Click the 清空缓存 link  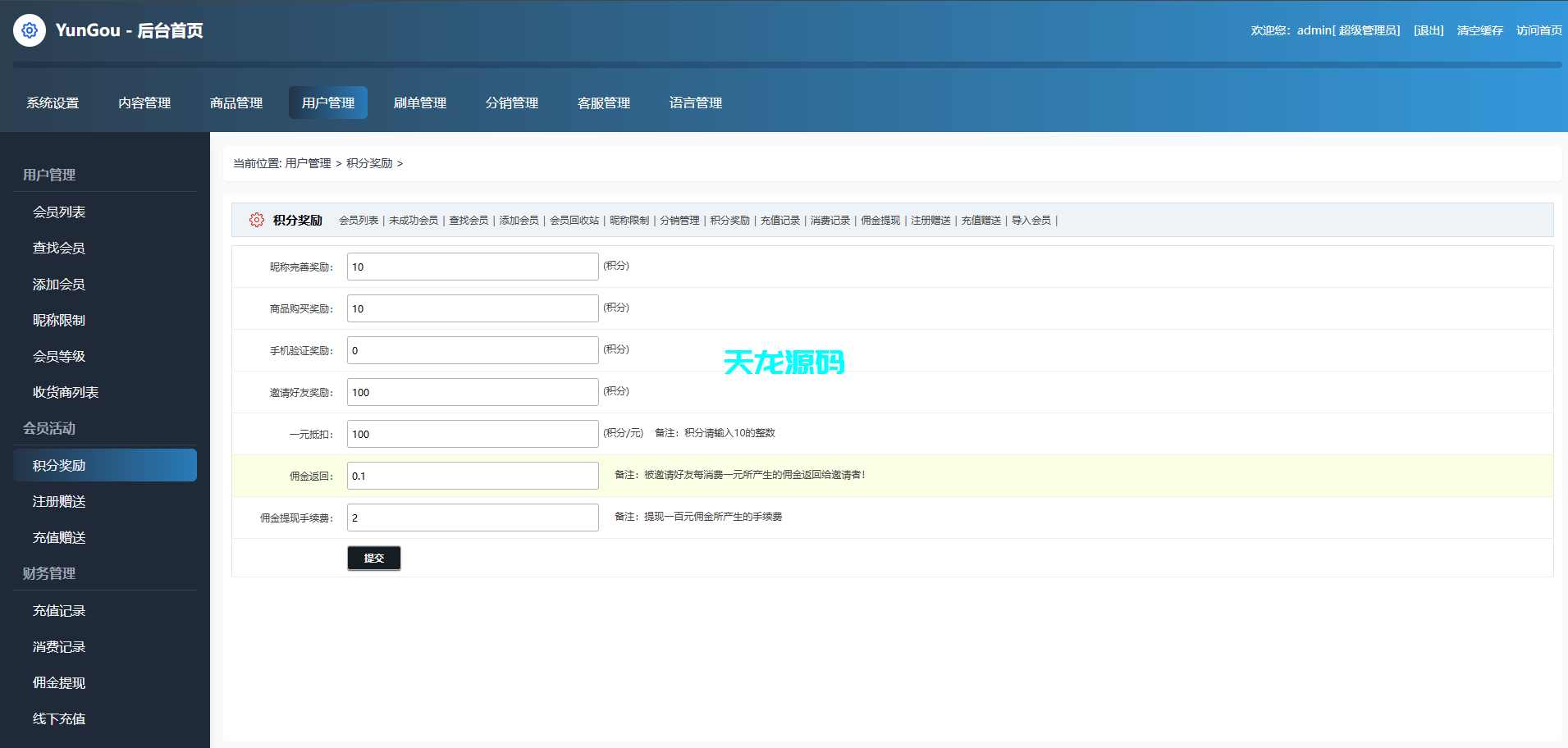1479,30
